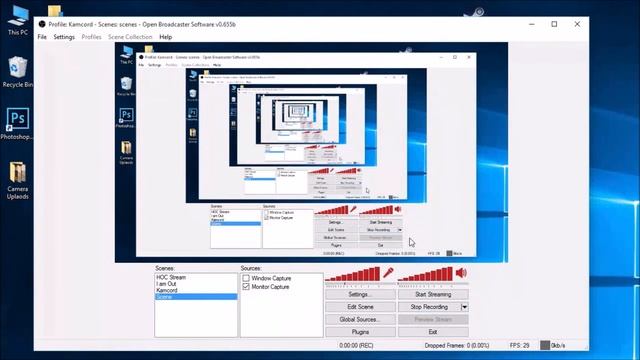640x360 pixels.
Task: Enable the Window Capture source checkbox
Action: coord(246,278)
